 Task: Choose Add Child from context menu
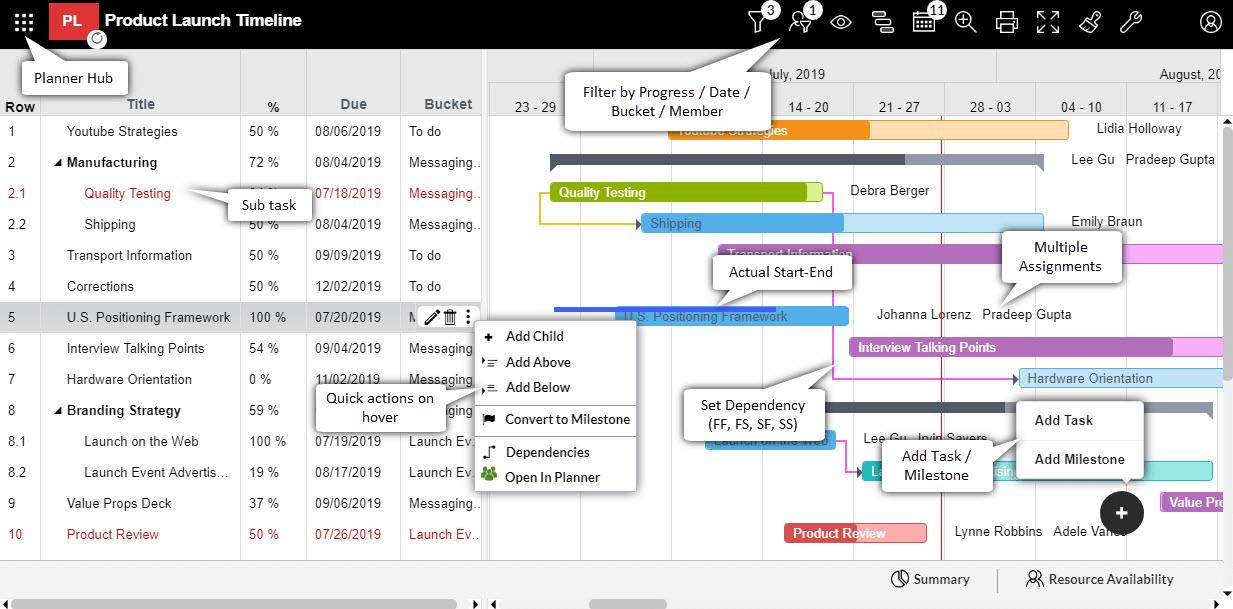point(534,336)
